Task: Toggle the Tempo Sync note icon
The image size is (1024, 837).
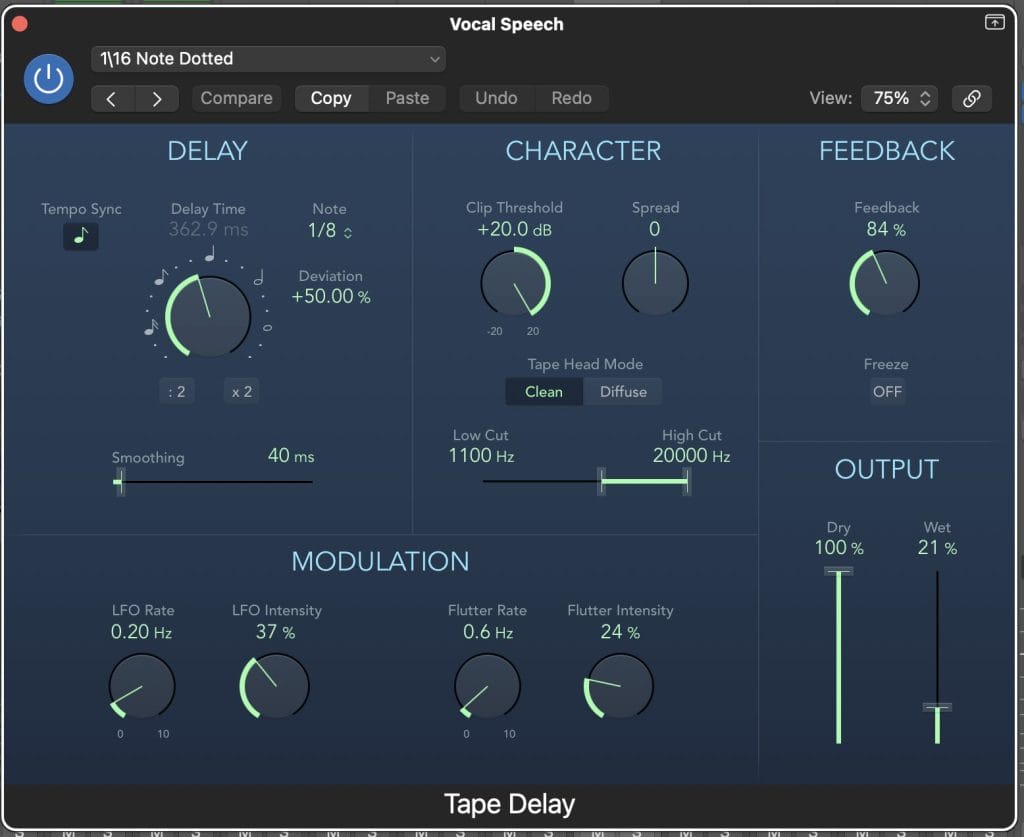Action: 81,236
